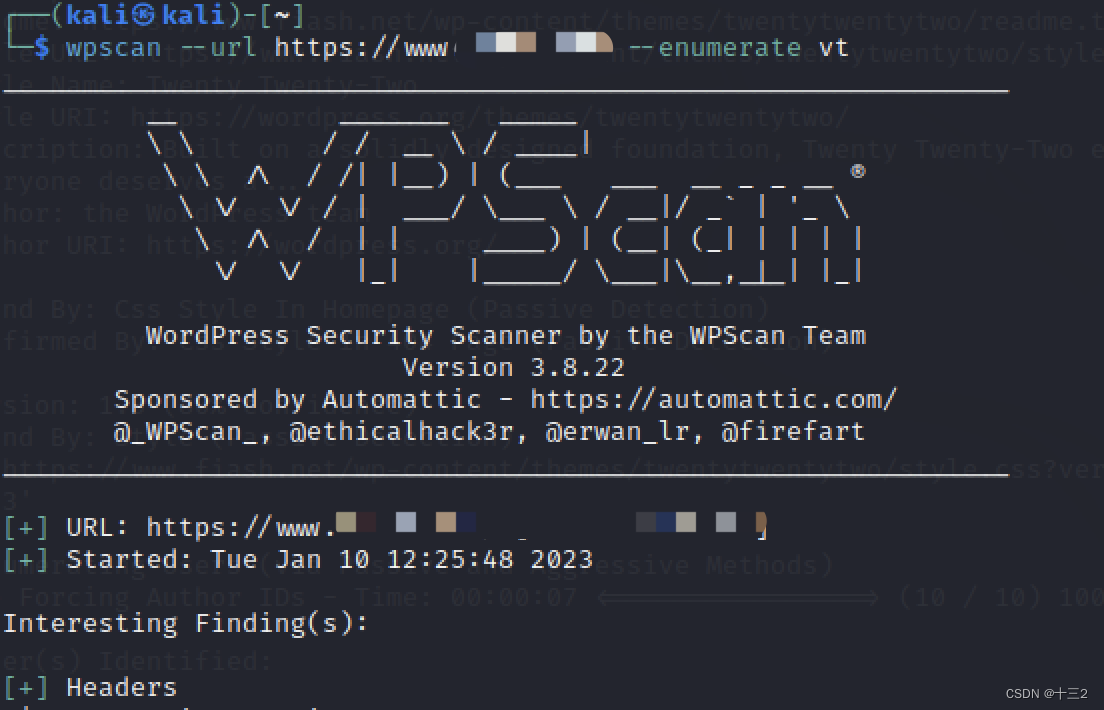
Task: Click the [+] marker before Started
Action: tap(26, 559)
